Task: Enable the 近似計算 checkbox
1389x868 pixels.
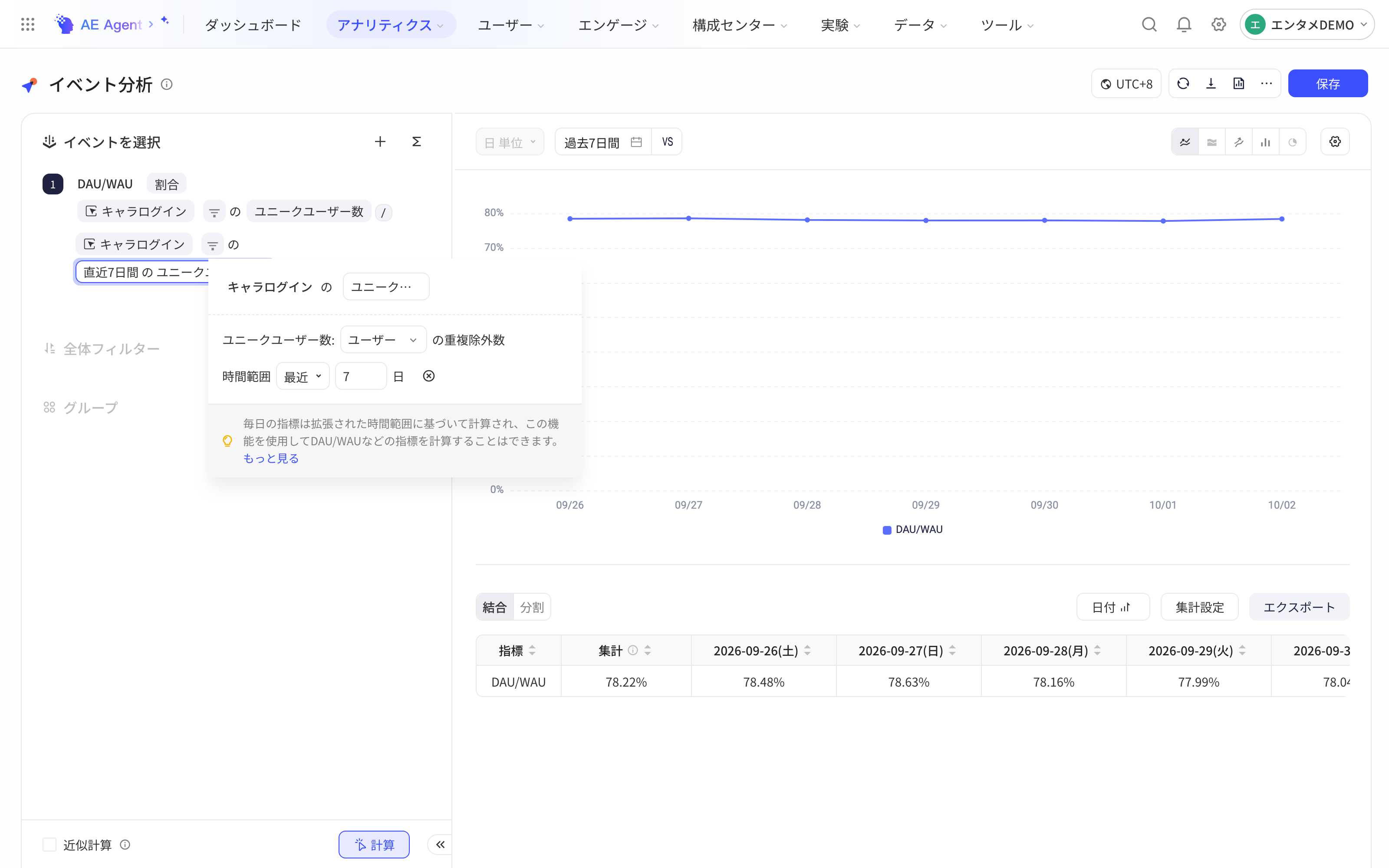Action: pos(50,845)
